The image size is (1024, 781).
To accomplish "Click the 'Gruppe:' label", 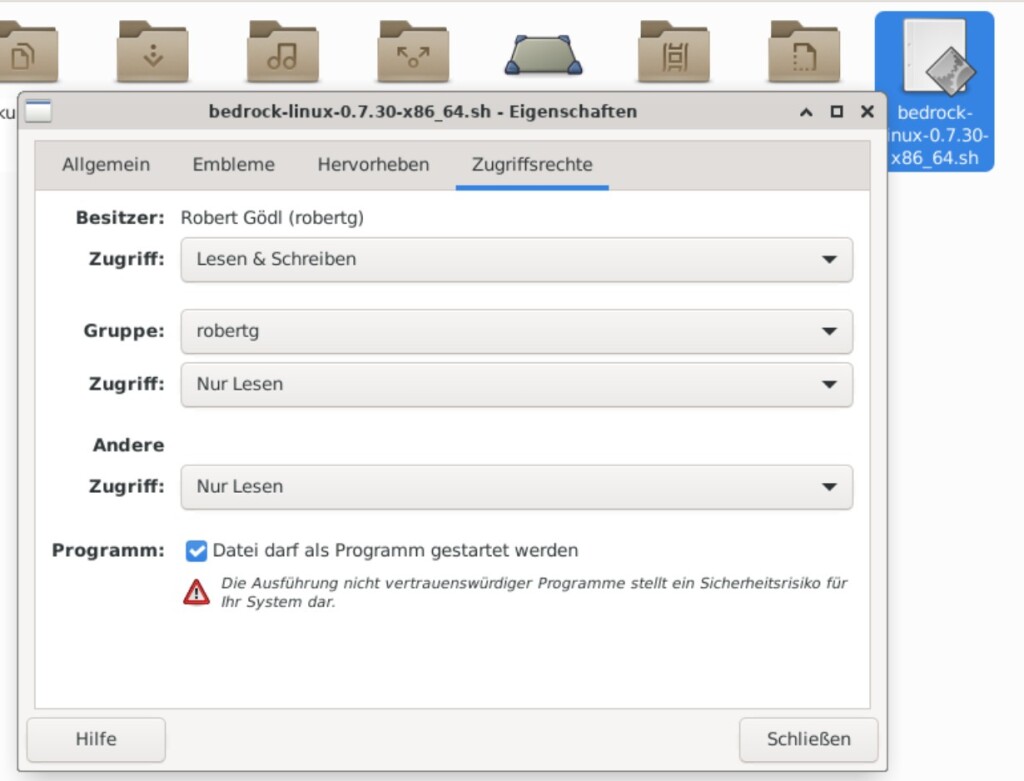I will click(x=124, y=331).
